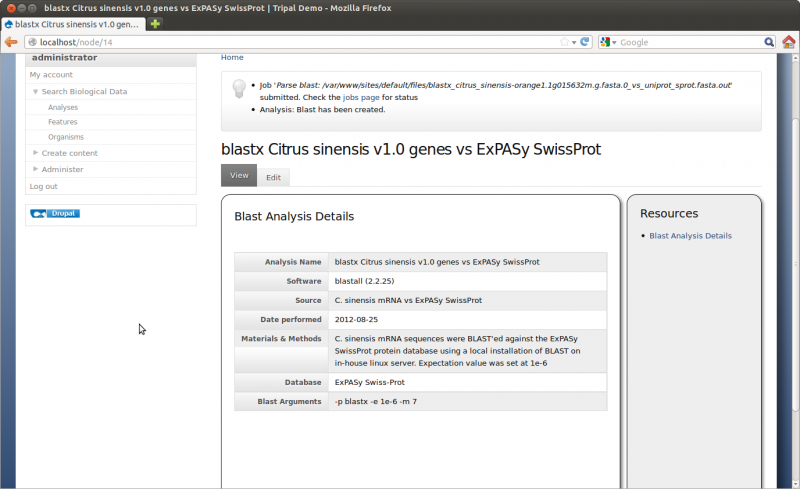This screenshot has height=489, width=800.
Task: Click the '2012-08-25' date value
Action: tap(356, 319)
